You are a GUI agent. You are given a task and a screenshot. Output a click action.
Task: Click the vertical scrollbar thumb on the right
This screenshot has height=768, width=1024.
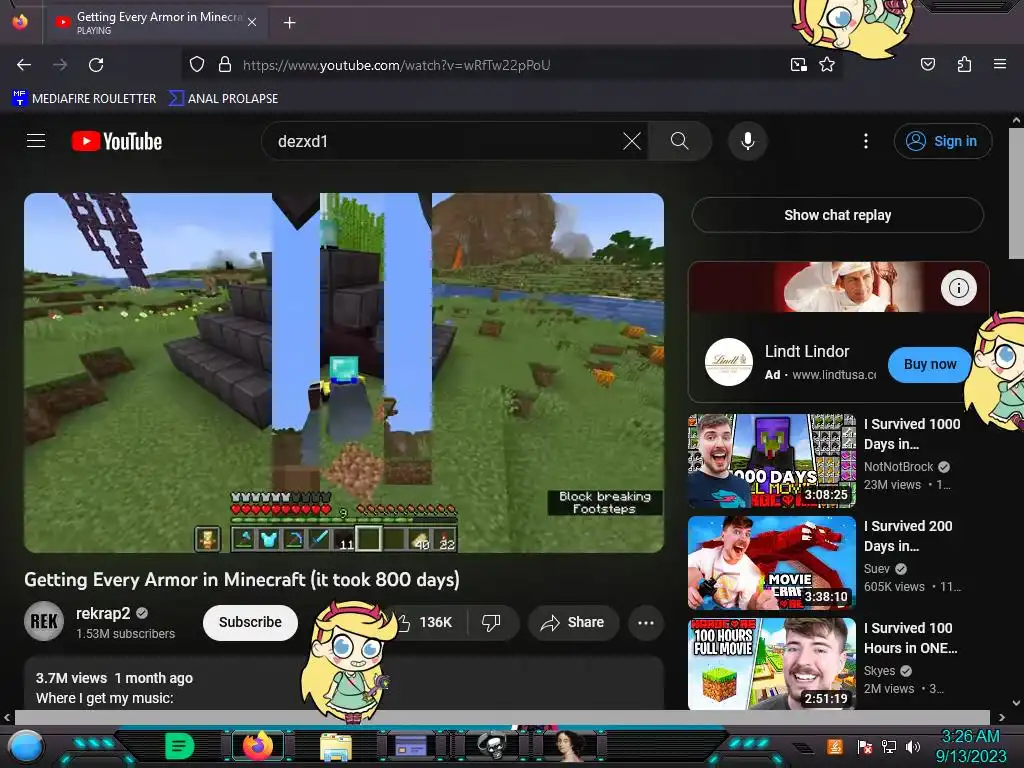(x=1016, y=193)
